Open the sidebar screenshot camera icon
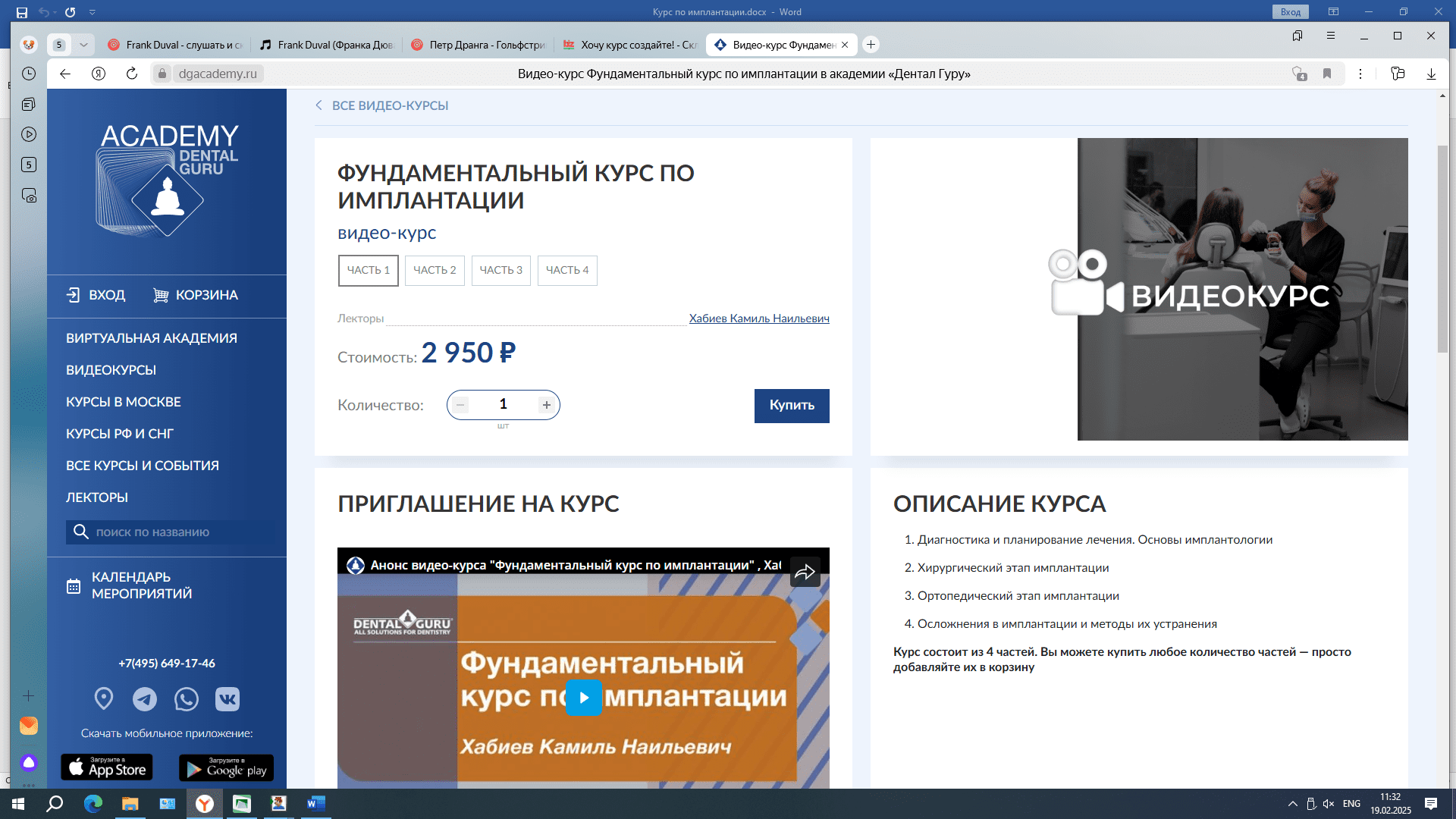The width and height of the screenshot is (1456, 819). pyautogui.click(x=29, y=196)
